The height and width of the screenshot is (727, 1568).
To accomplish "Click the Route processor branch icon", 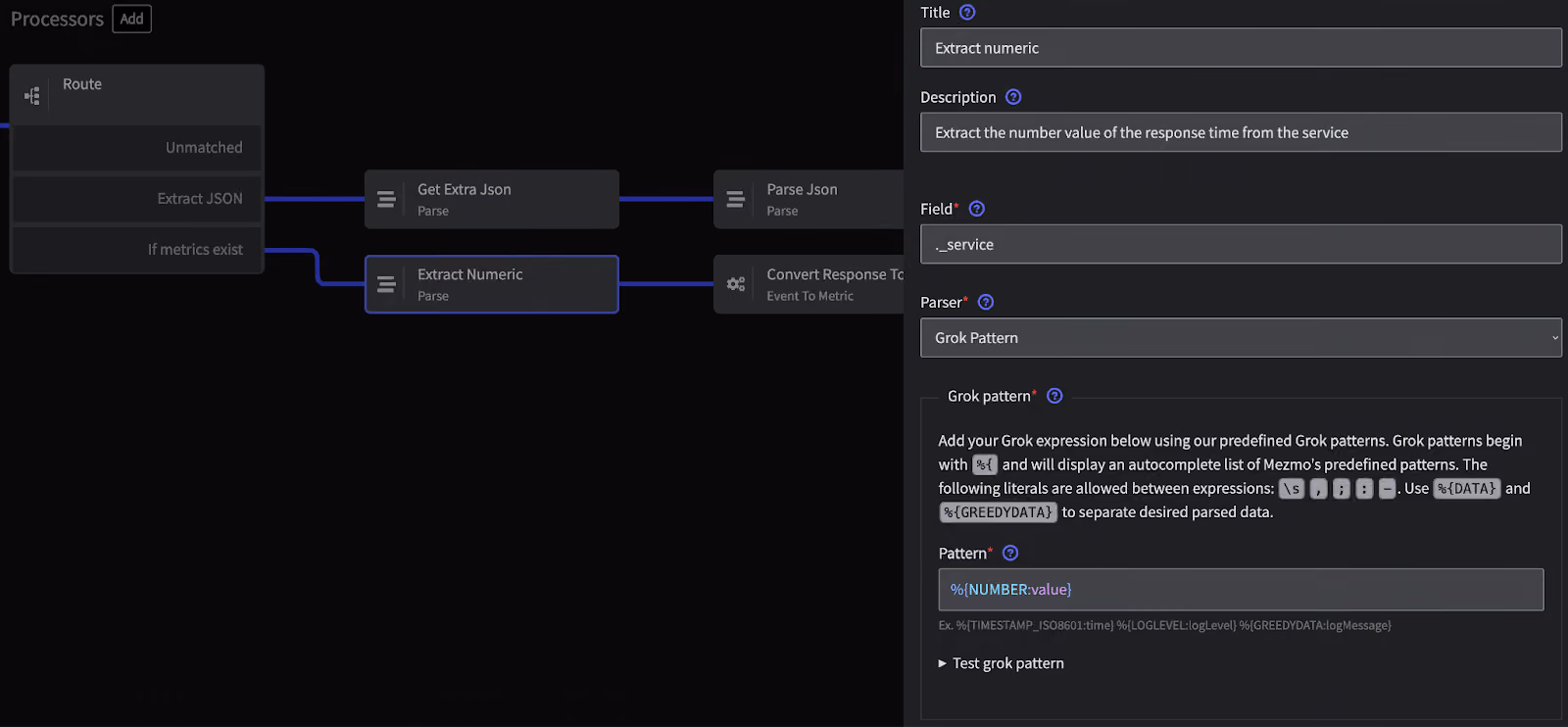I will click(x=32, y=95).
